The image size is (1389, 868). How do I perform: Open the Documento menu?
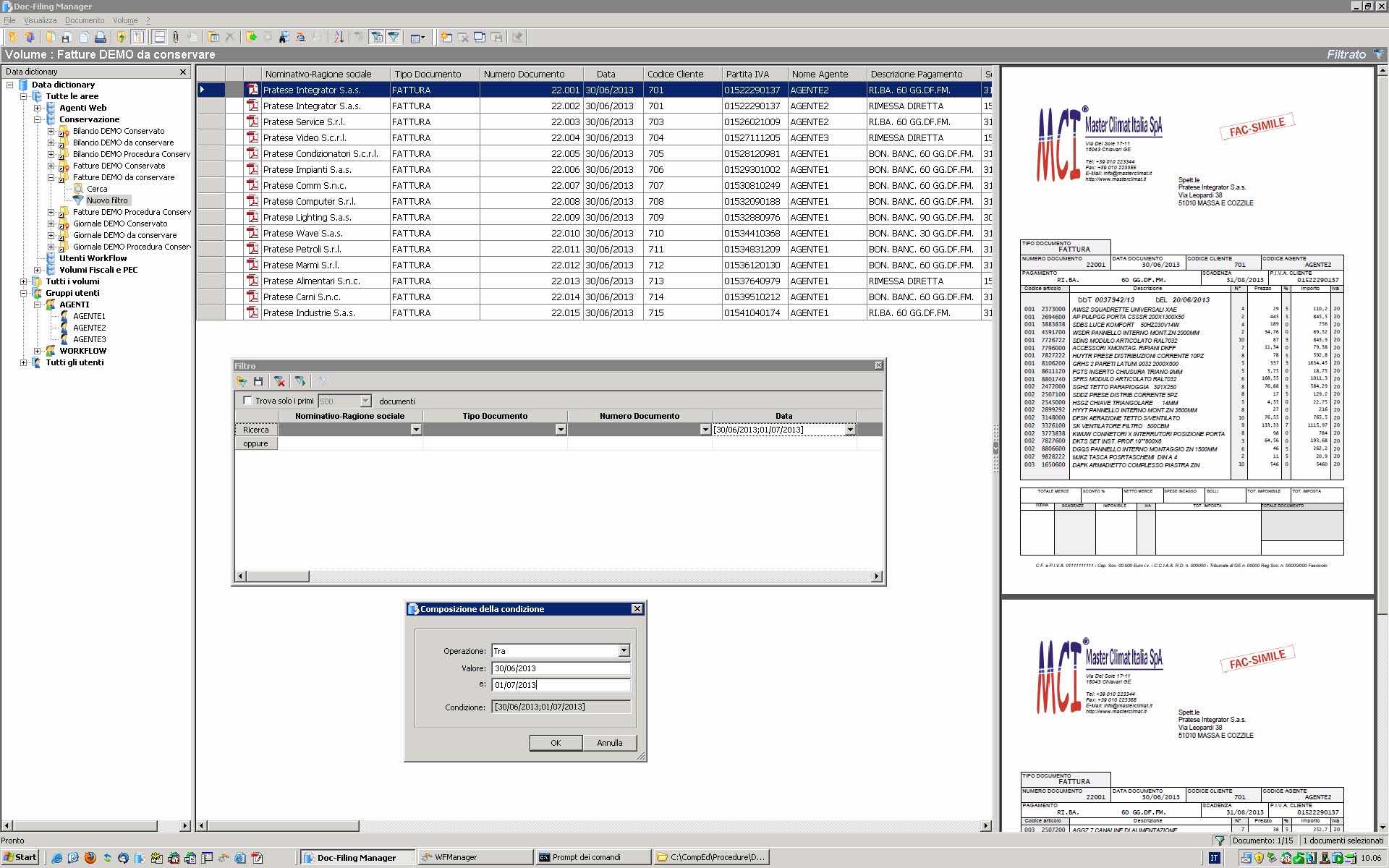point(85,20)
